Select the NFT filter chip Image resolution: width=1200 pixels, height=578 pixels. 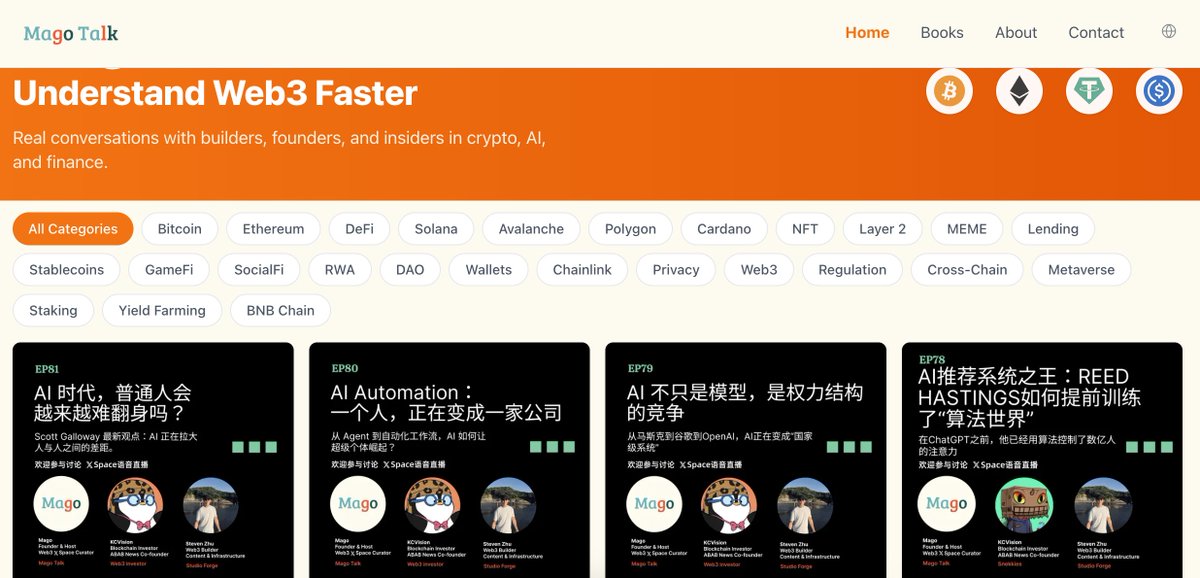(x=805, y=229)
